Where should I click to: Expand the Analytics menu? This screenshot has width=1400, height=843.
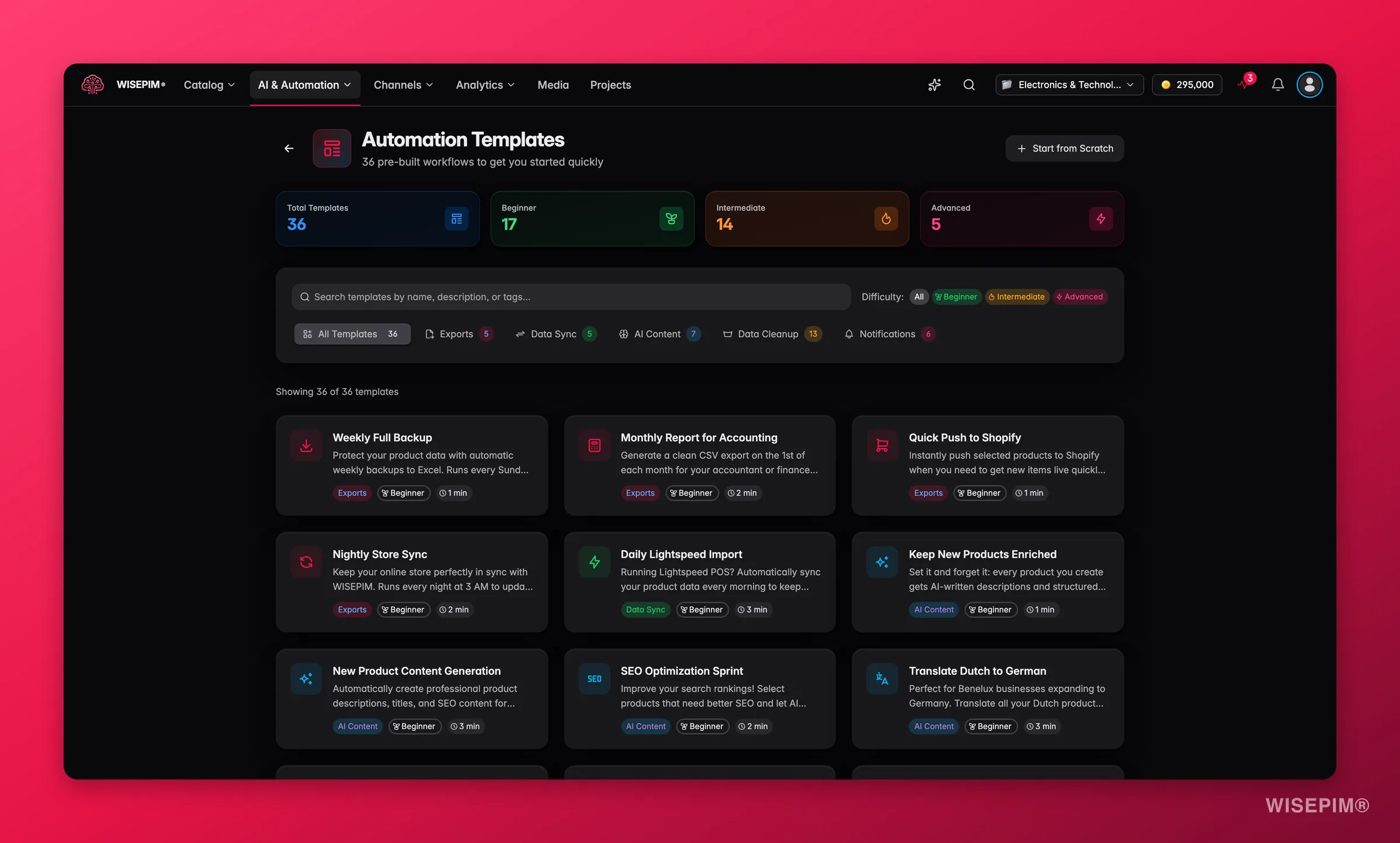coord(485,85)
